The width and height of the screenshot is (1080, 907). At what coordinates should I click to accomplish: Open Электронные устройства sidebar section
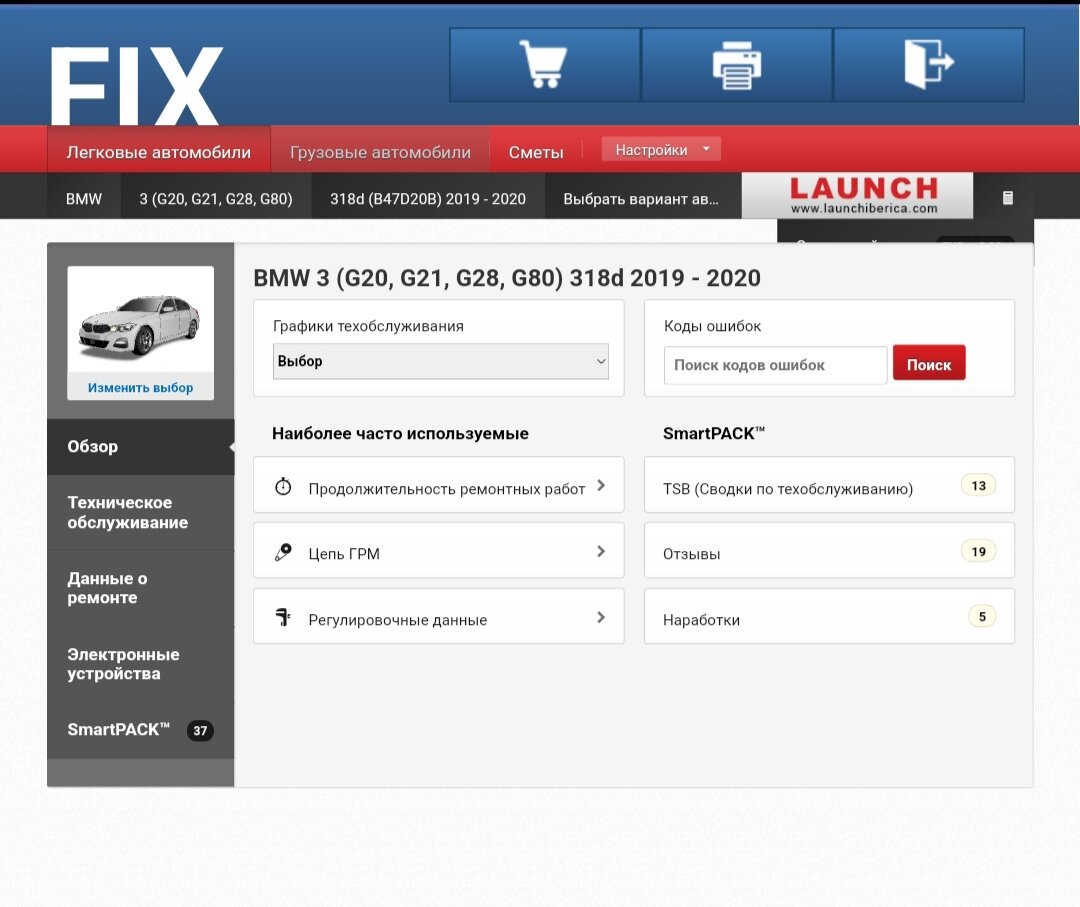141,664
